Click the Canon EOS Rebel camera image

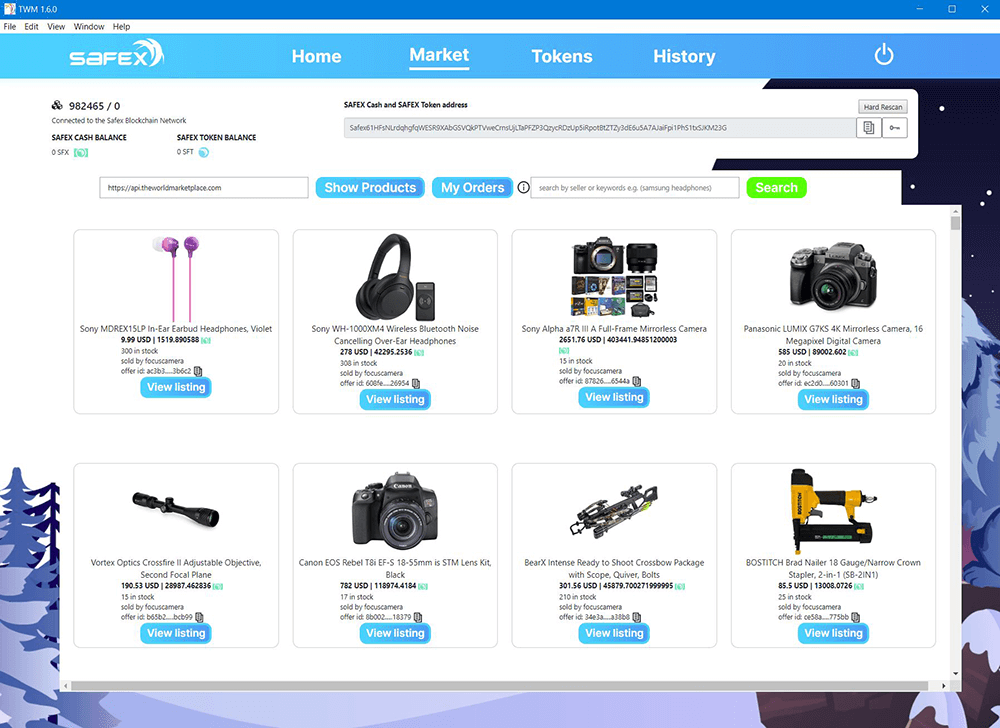click(395, 511)
